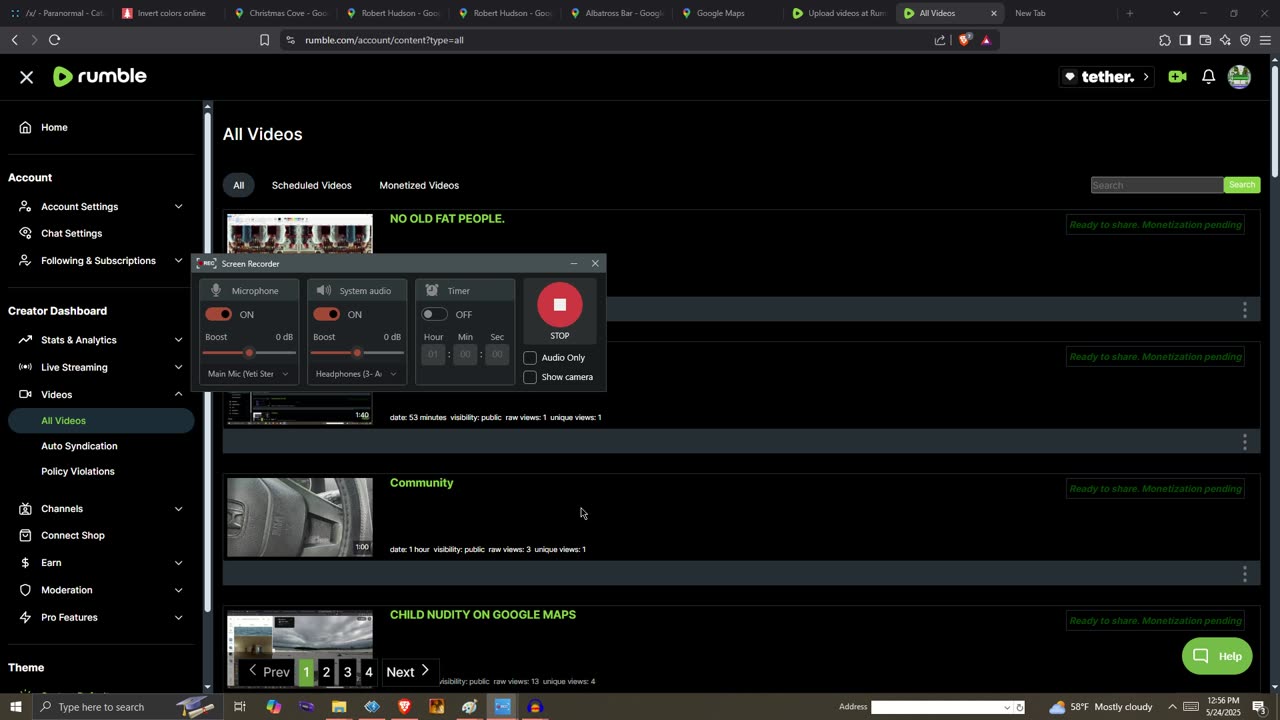Viewport: 1280px width, 720px height.
Task: Click the browser reload icon
Action: click(x=54, y=40)
